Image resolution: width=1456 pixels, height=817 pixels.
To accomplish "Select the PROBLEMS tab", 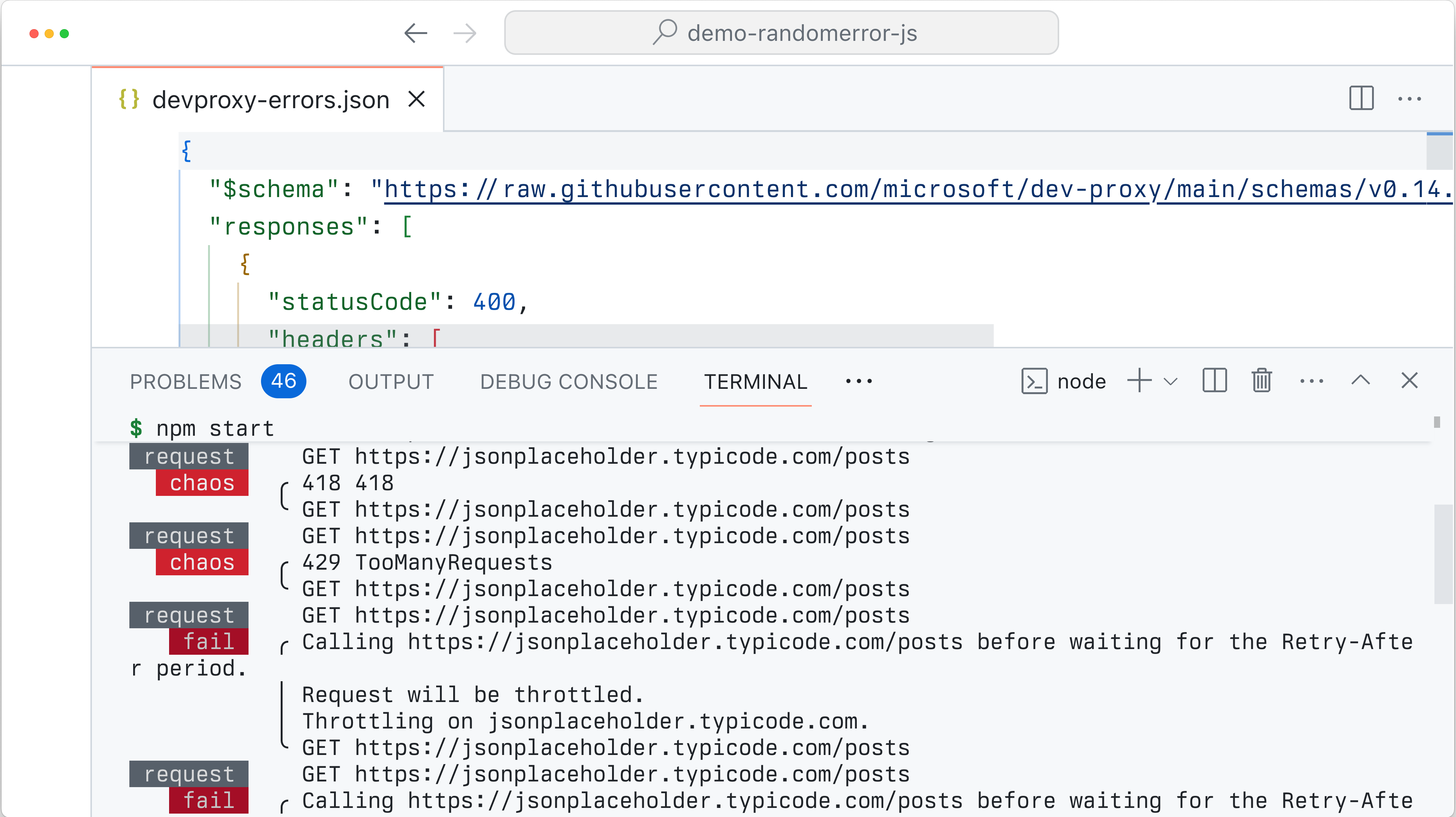I will point(185,381).
